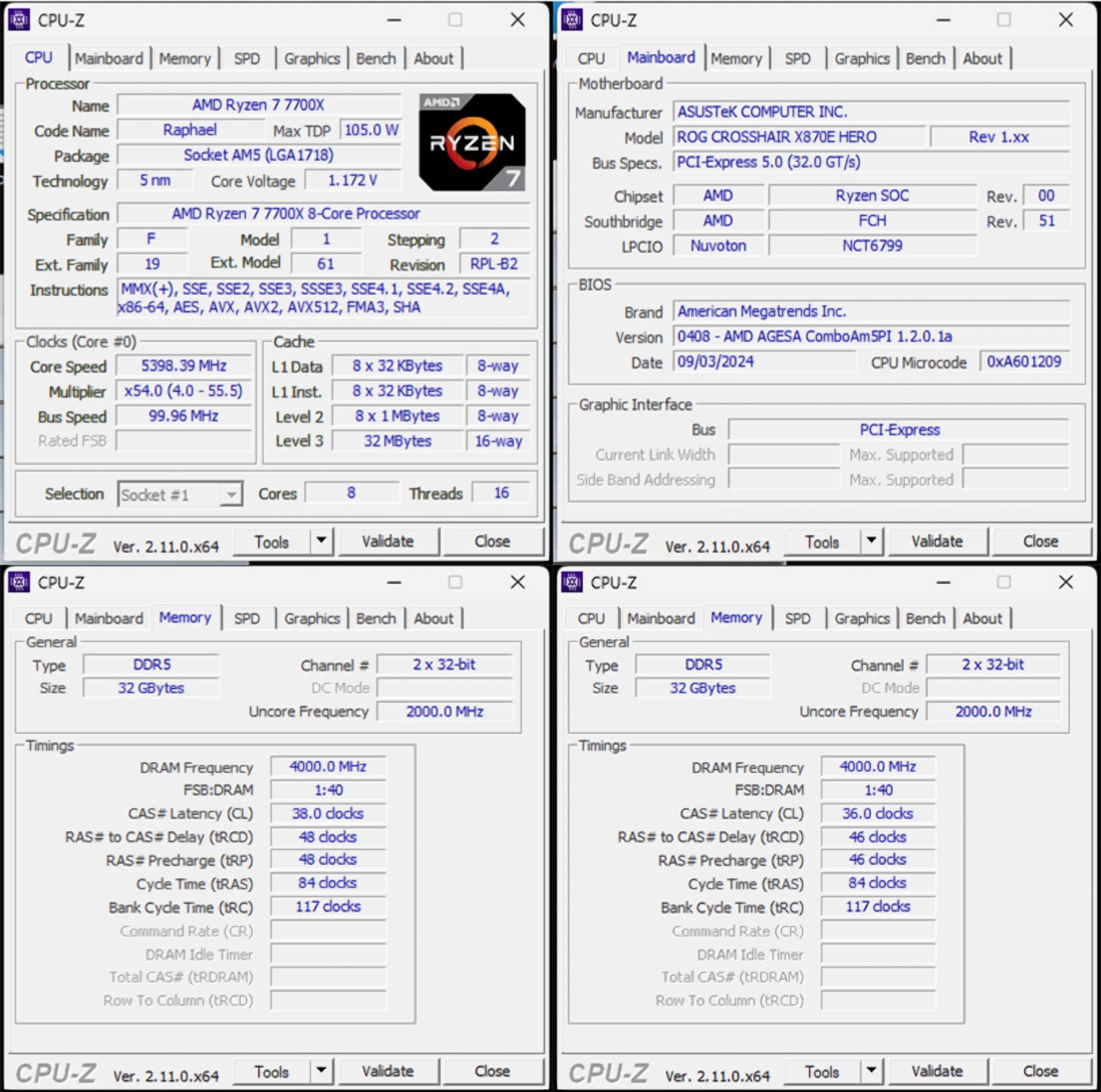
Task: Expand the Socket #1 selection combo box
Action: (231, 494)
